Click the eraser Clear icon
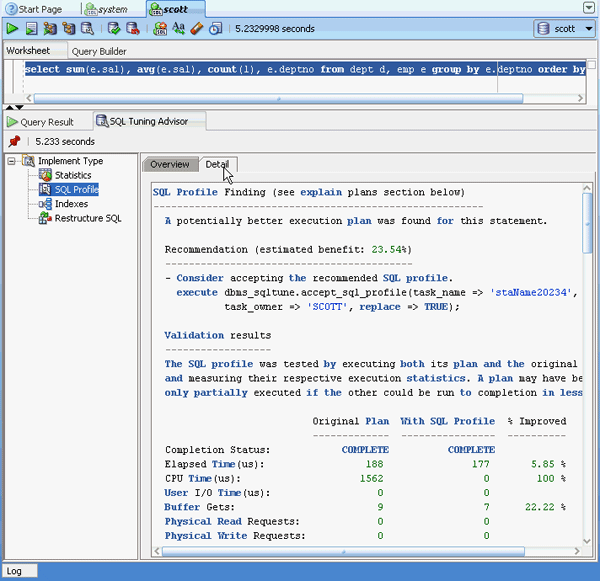 click(x=196, y=29)
